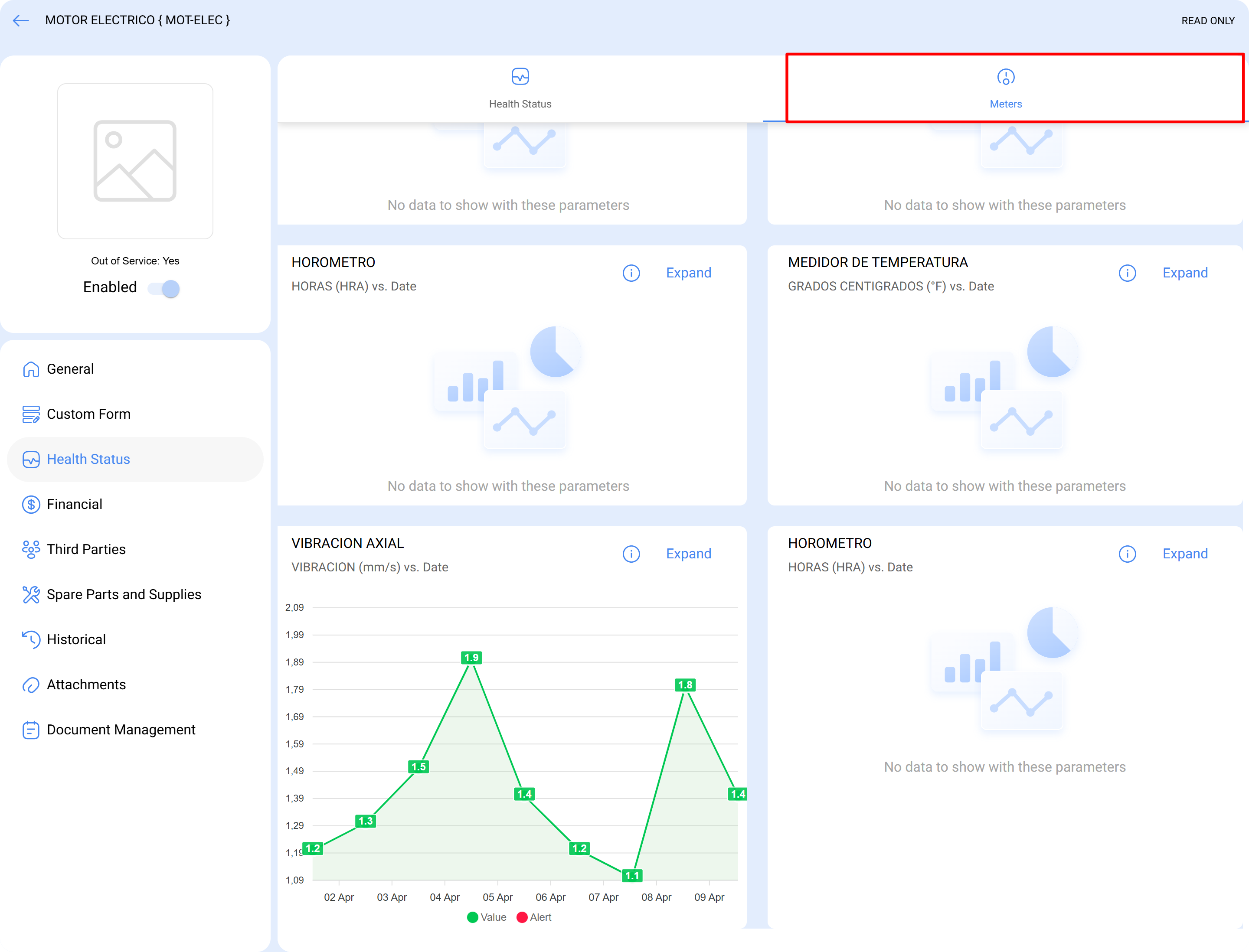Click the asset image placeholder thumbnail

pyautogui.click(x=135, y=162)
